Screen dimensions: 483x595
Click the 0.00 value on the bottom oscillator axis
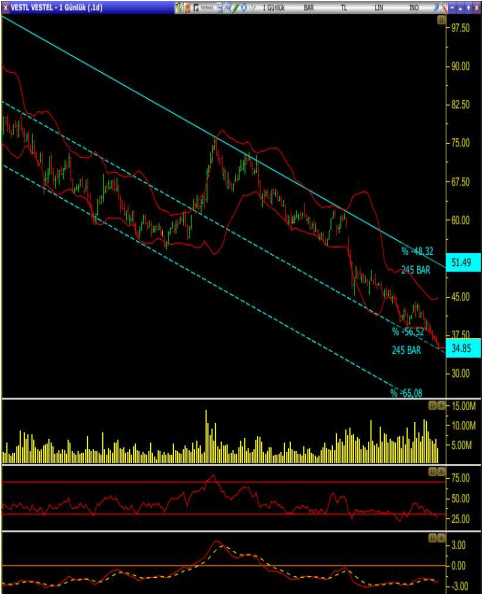pos(458,566)
